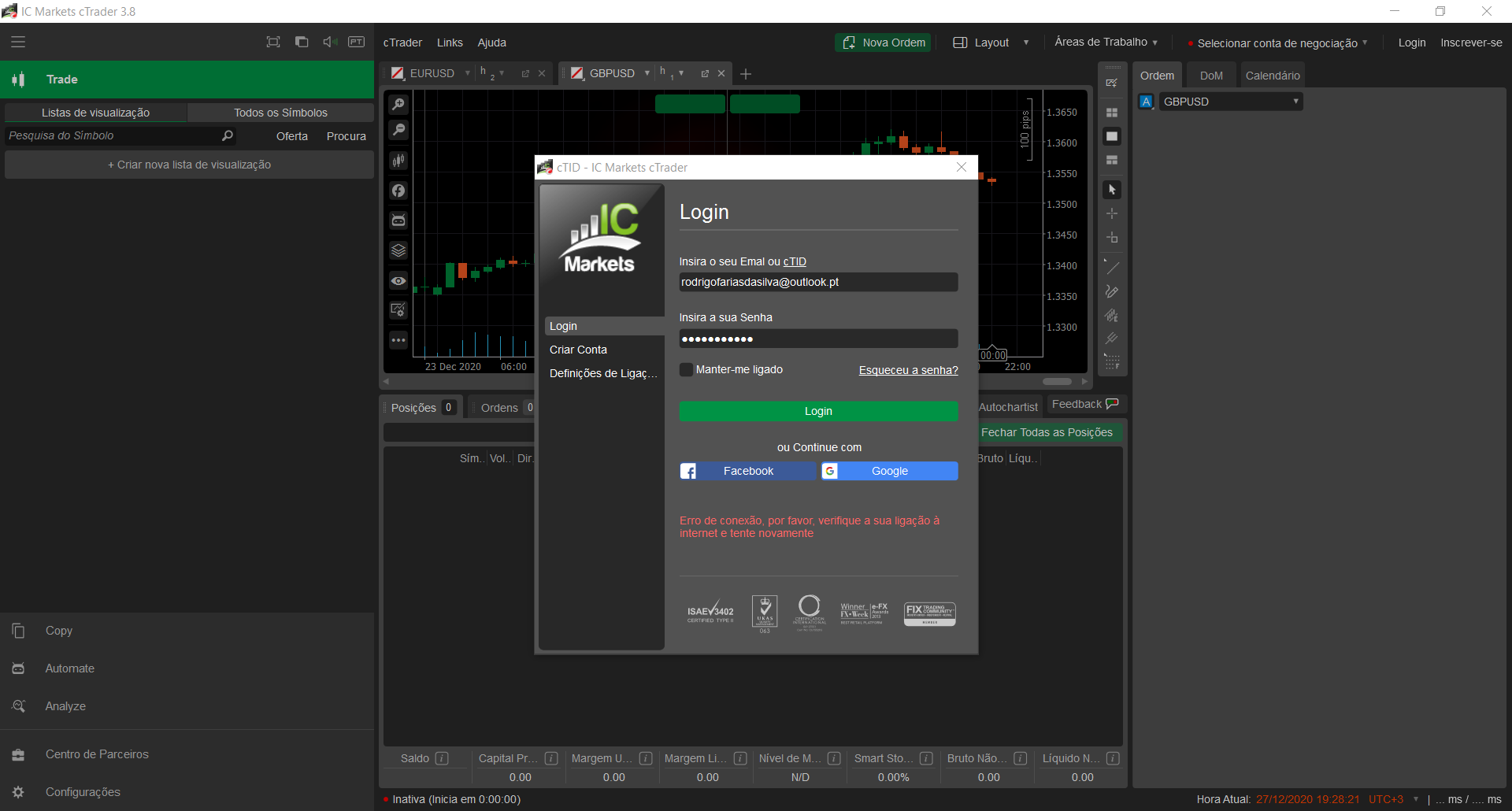Switch to the Calendário tab
Screen dimensions: 1512x811
point(1273,76)
